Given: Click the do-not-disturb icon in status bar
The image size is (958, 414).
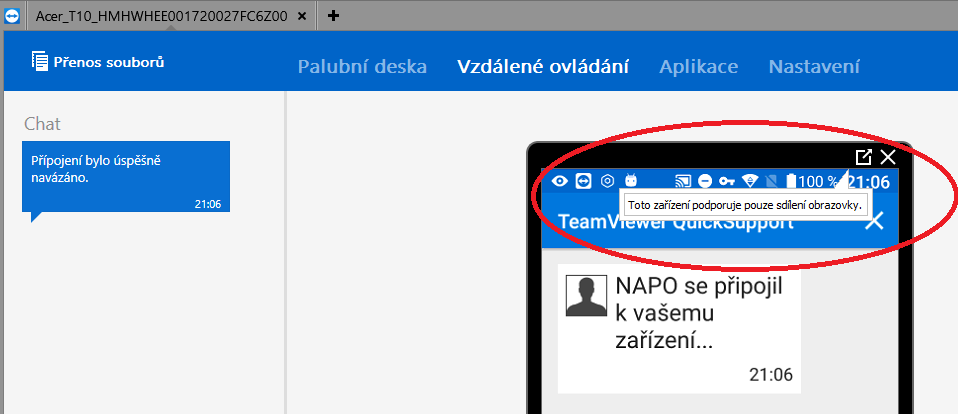Looking at the screenshot, I should coord(705,181).
